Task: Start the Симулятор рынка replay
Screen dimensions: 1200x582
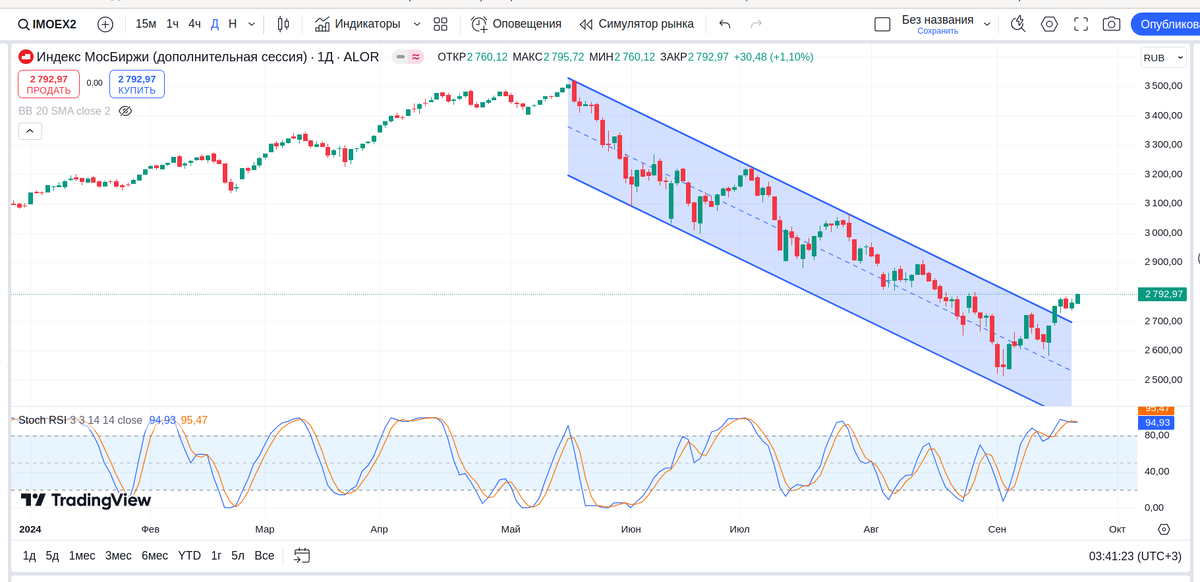Action: click(637, 23)
